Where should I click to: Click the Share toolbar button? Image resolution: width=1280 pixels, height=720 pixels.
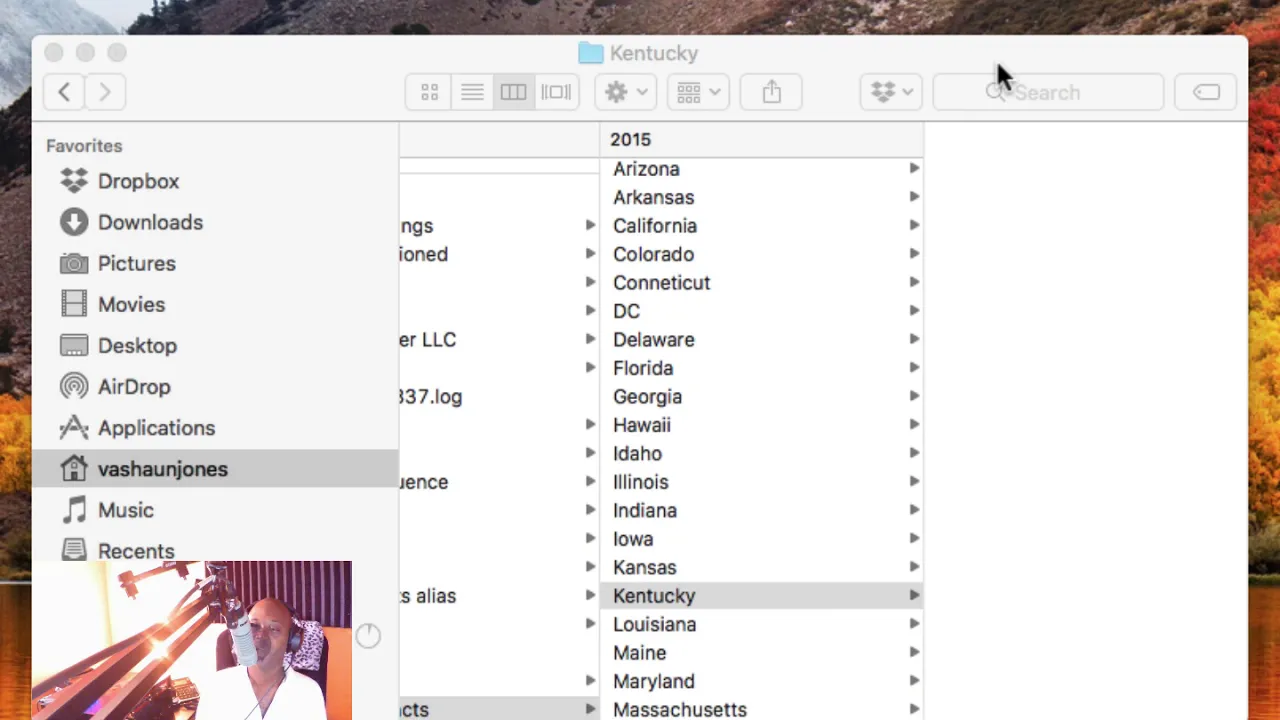pos(771,92)
